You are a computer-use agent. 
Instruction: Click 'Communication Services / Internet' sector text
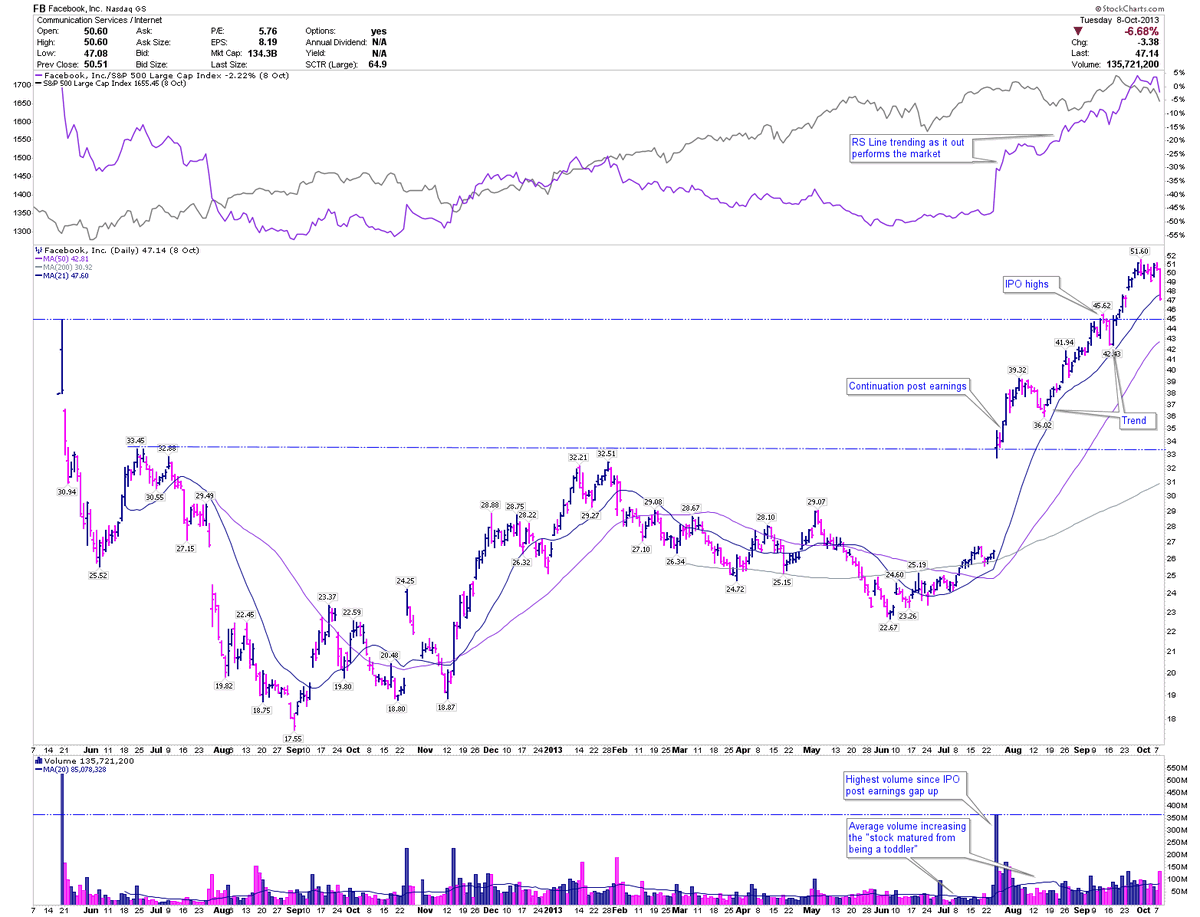100,19
